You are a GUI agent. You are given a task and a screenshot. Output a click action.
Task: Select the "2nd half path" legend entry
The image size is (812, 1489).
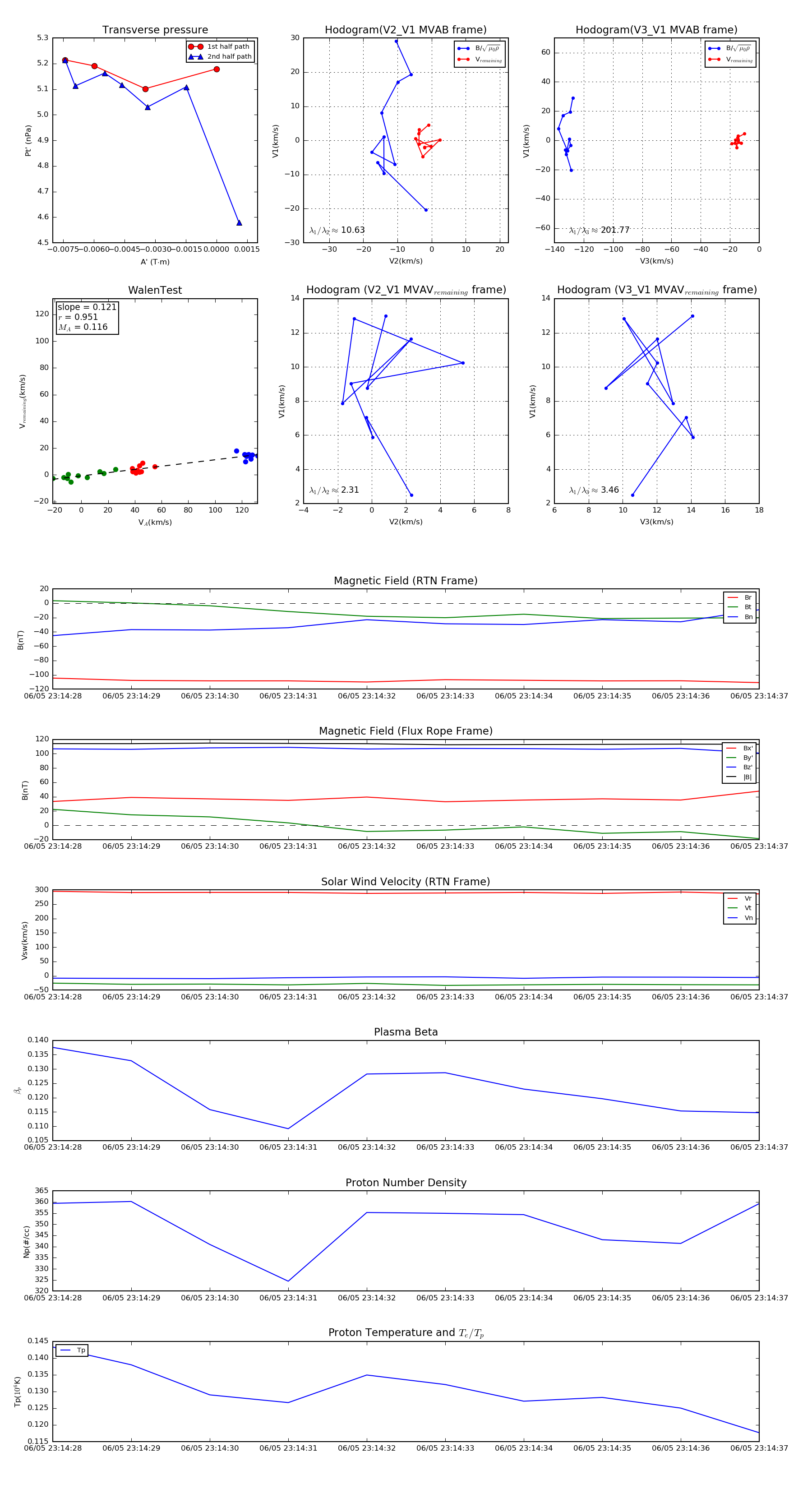click(x=220, y=56)
